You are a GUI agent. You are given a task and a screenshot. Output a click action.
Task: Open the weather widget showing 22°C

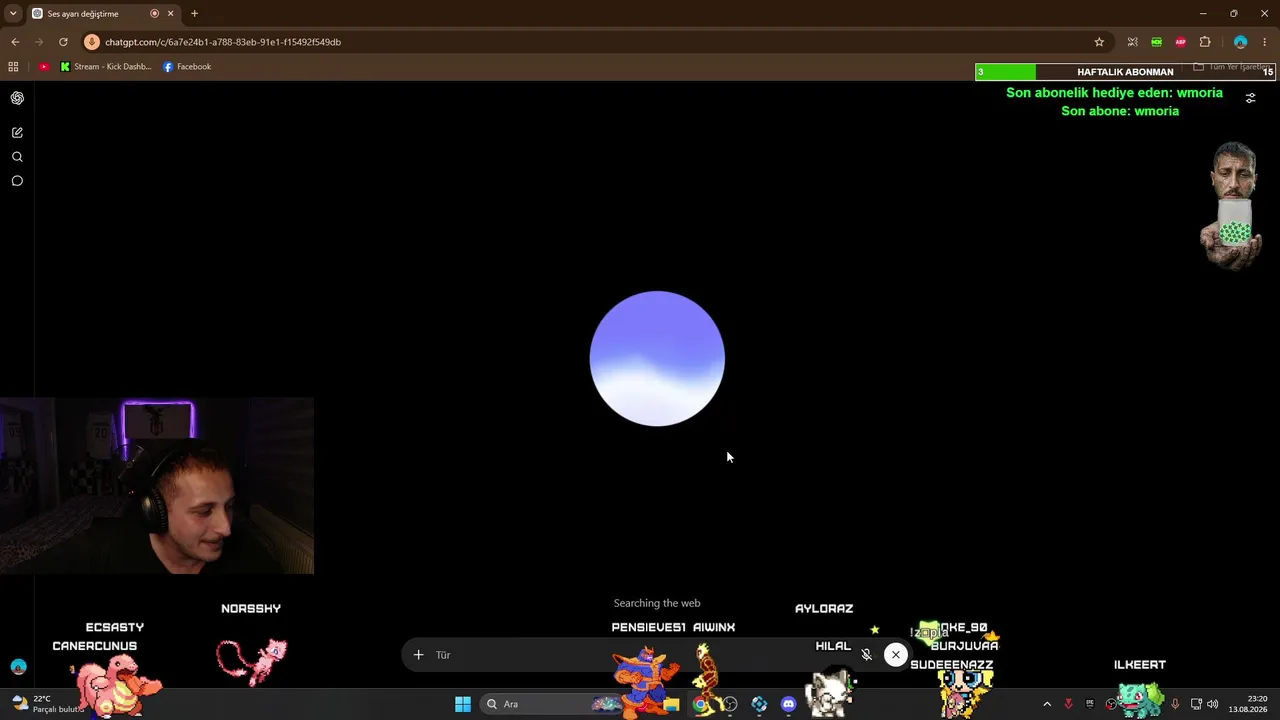(46, 704)
